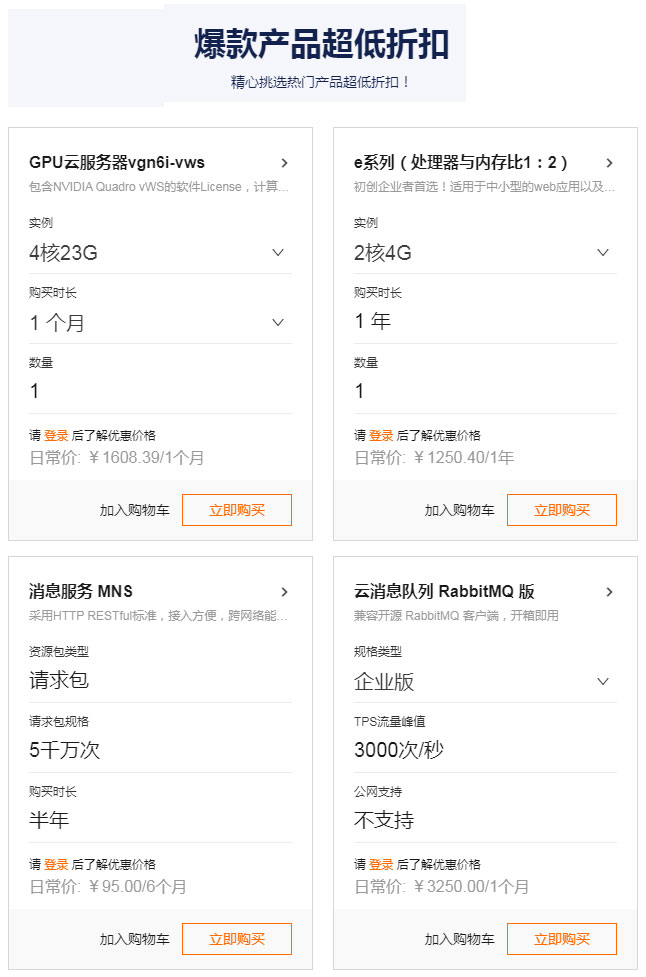
Task: Add RabbitMQ 版 to 购物车
Action: tap(459, 939)
